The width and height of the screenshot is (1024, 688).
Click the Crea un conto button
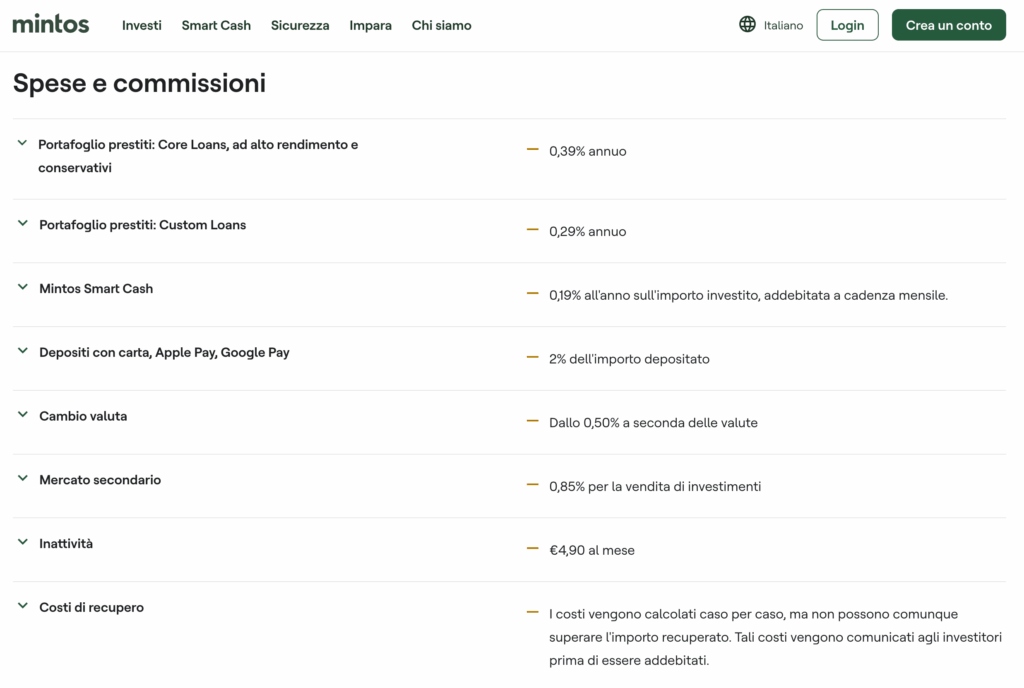click(x=948, y=25)
